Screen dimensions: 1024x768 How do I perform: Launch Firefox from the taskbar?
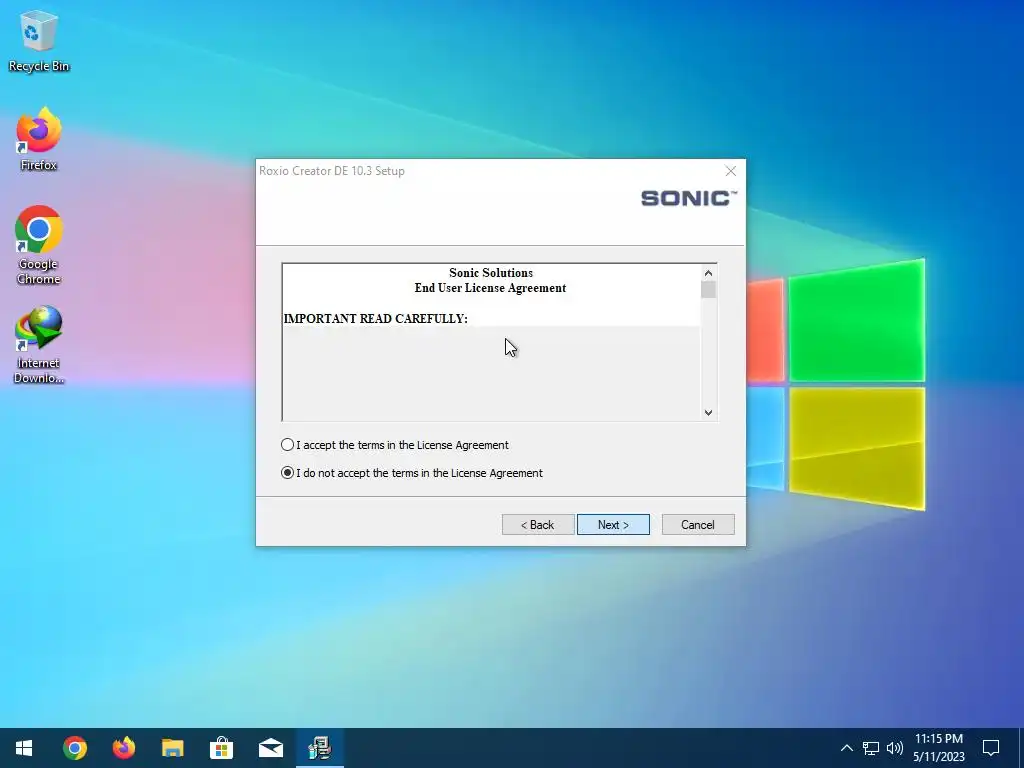coord(123,748)
